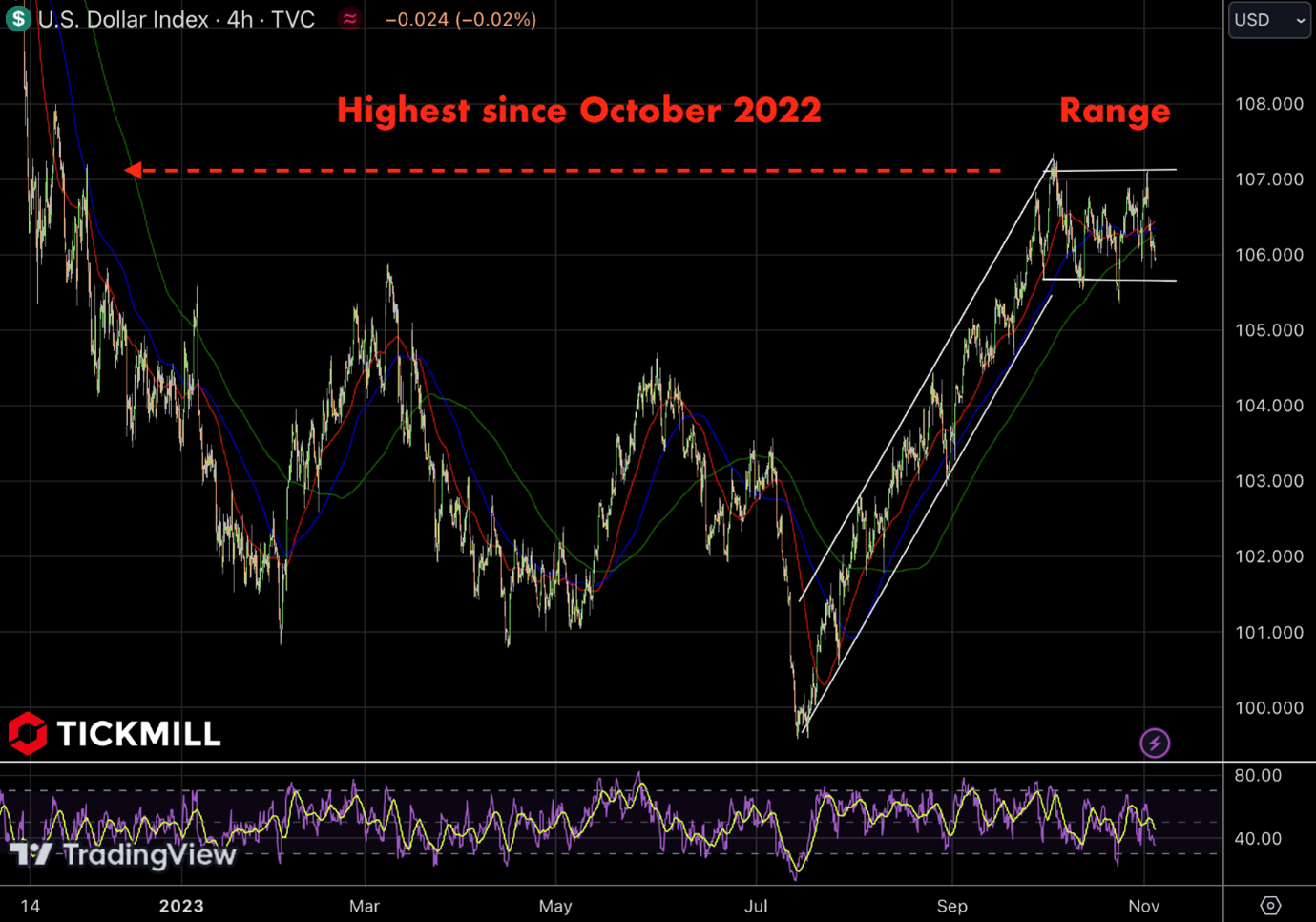Viewport: 1316px width, 922px height.
Task: Click the pink approximate-sign indicator icon
Action: click(x=350, y=19)
